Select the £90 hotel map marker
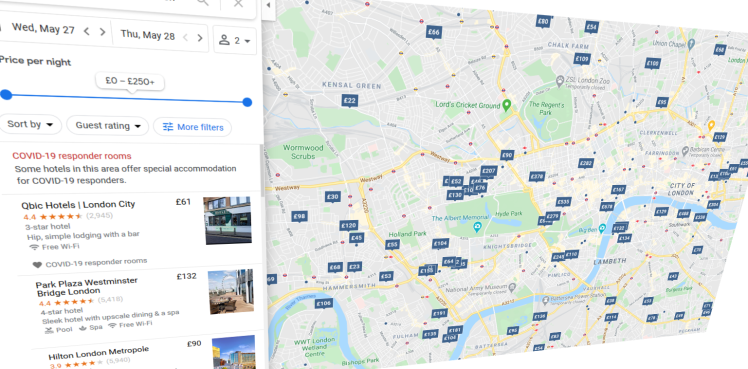The width and height of the screenshot is (748, 369). tap(507, 155)
